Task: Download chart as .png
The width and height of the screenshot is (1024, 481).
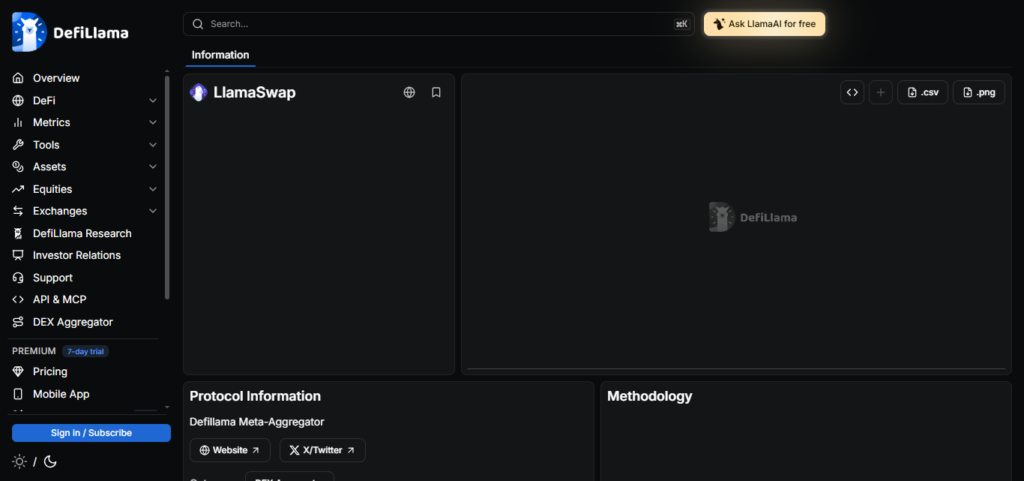Action: (x=979, y=92)
